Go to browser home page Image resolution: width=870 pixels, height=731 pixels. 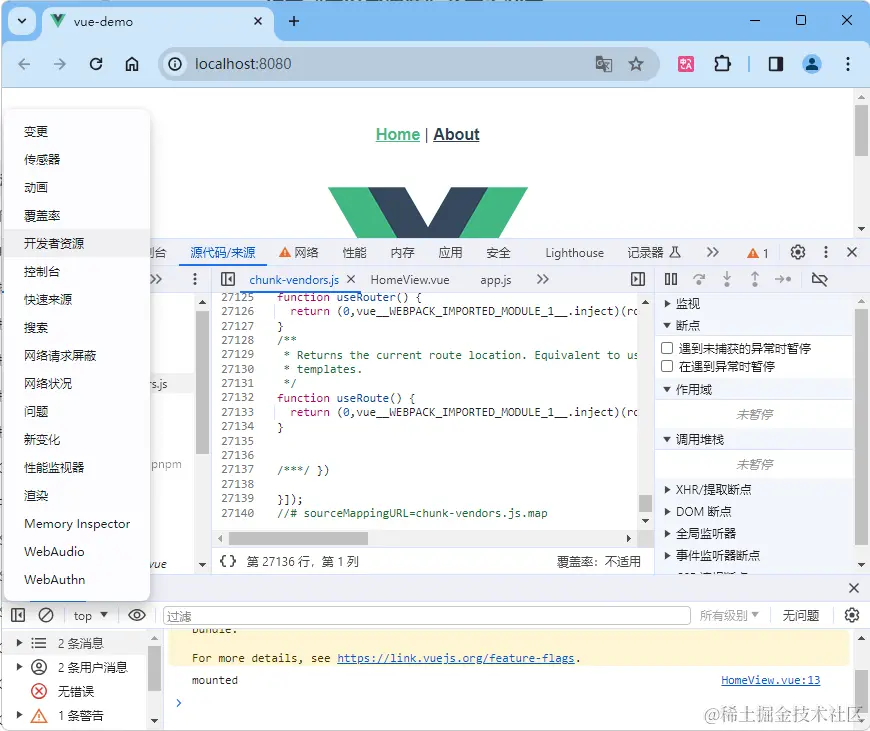pos(131,64)
